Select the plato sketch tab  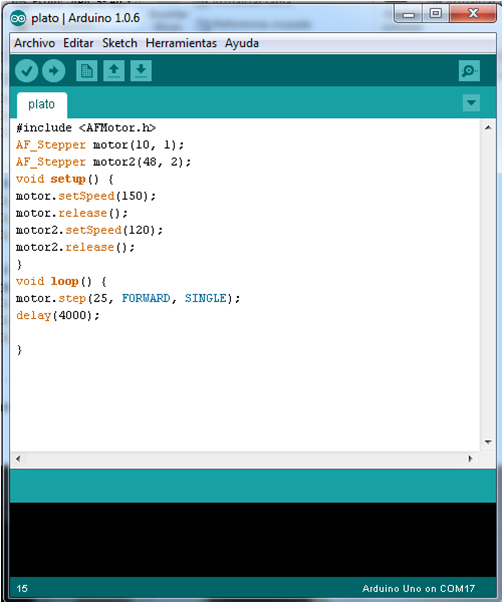coord(42,104)
